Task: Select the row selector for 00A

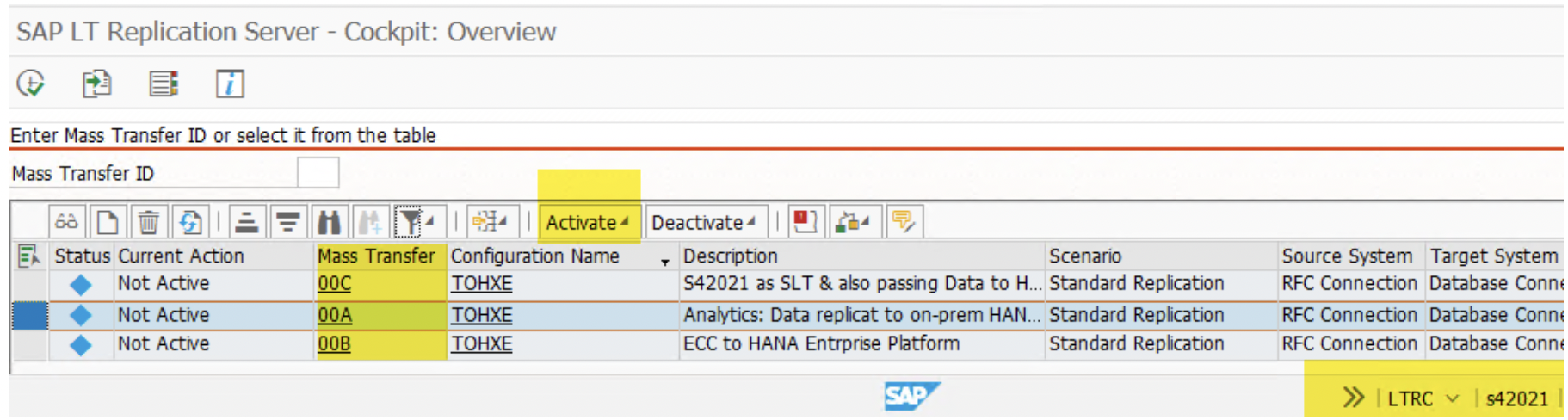Action: [x=29, y=315]
